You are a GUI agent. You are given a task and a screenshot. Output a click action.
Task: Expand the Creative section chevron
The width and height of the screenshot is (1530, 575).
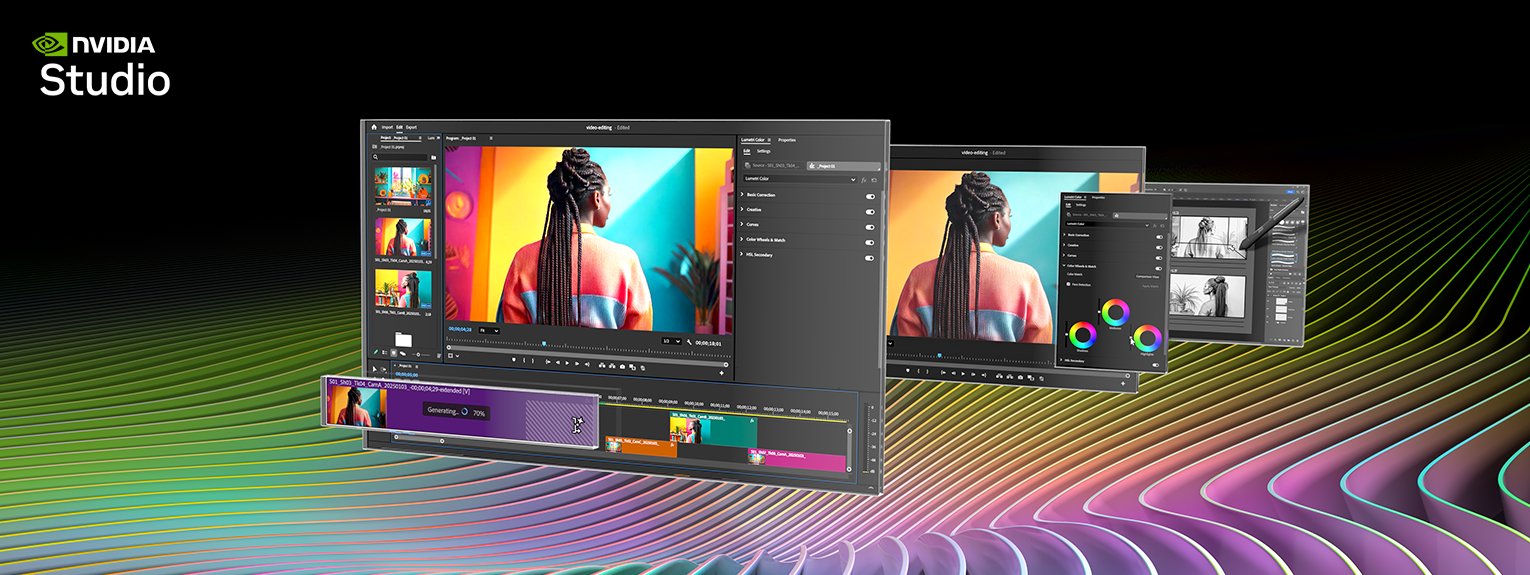pyautogui.click(x=742, y=210)
